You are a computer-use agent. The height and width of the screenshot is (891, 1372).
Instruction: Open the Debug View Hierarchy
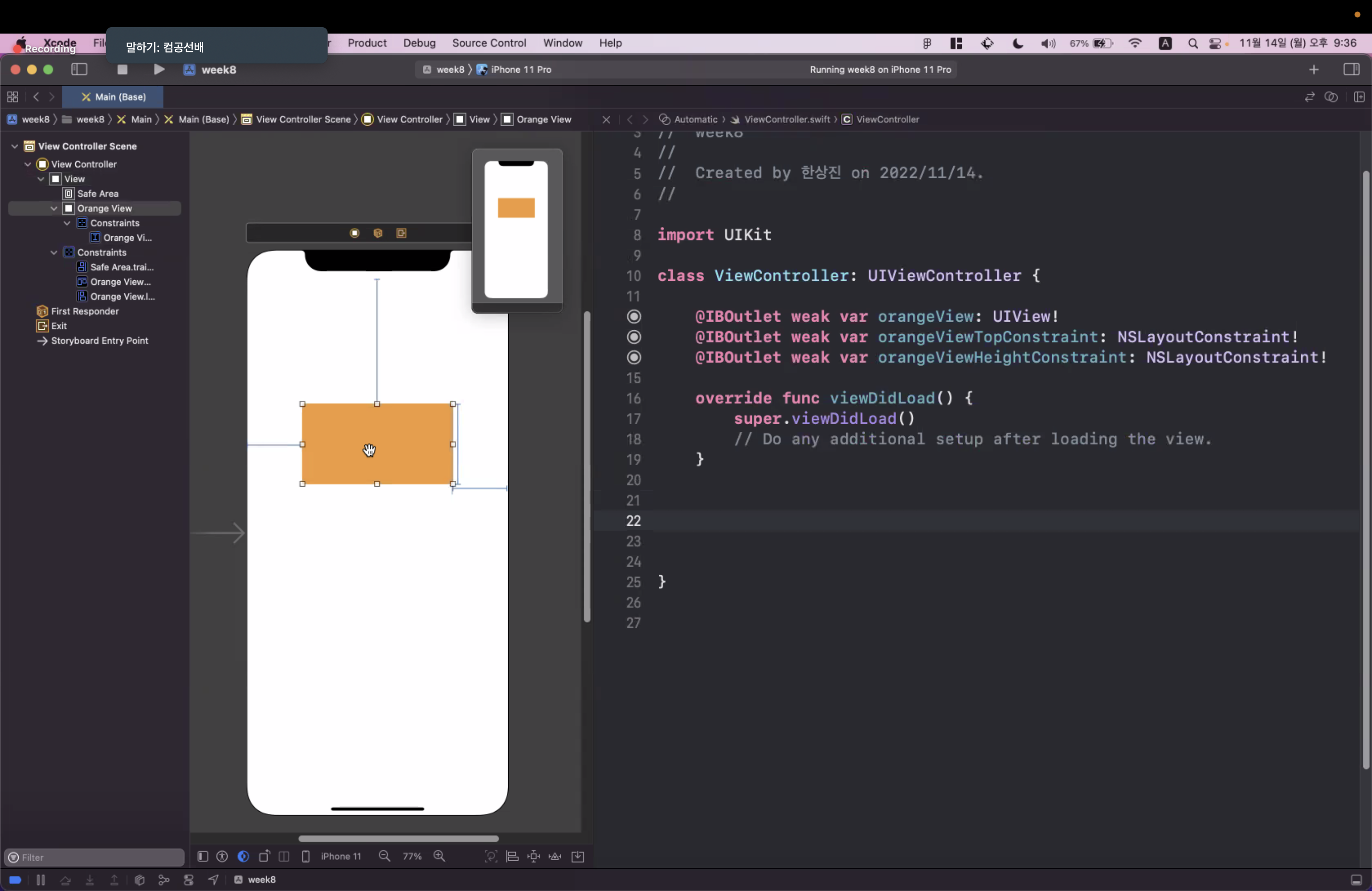pos(139,880)
